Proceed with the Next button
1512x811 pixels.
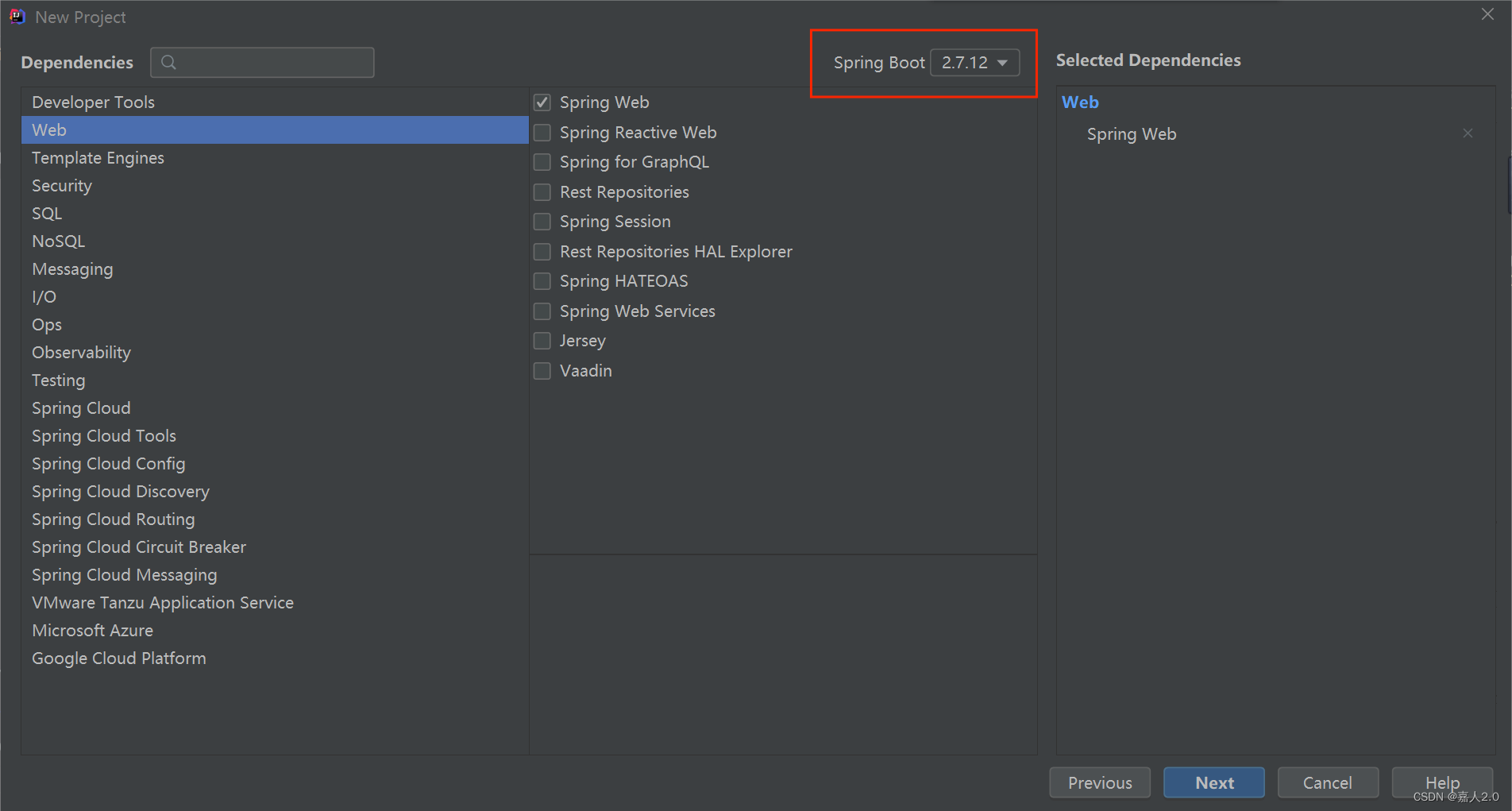point(1214,782)
